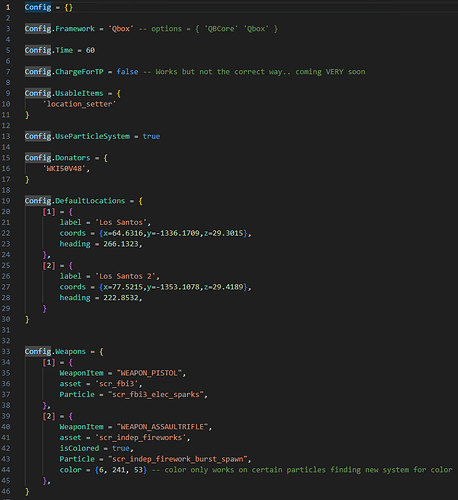Click line number 19 in the gutter
The width and height of the screenshot is (458, 500).
6,201
